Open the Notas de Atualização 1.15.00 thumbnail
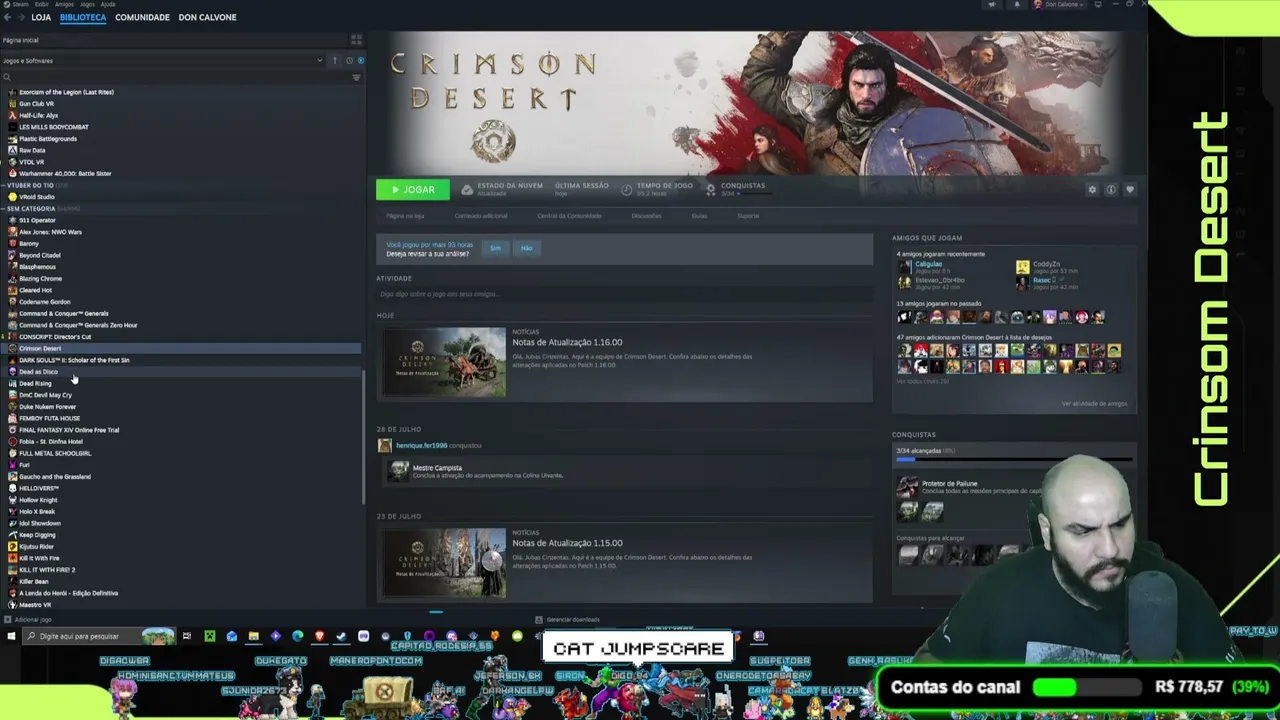This screenshot has height=720, width=1280. [x=444, y=563]
